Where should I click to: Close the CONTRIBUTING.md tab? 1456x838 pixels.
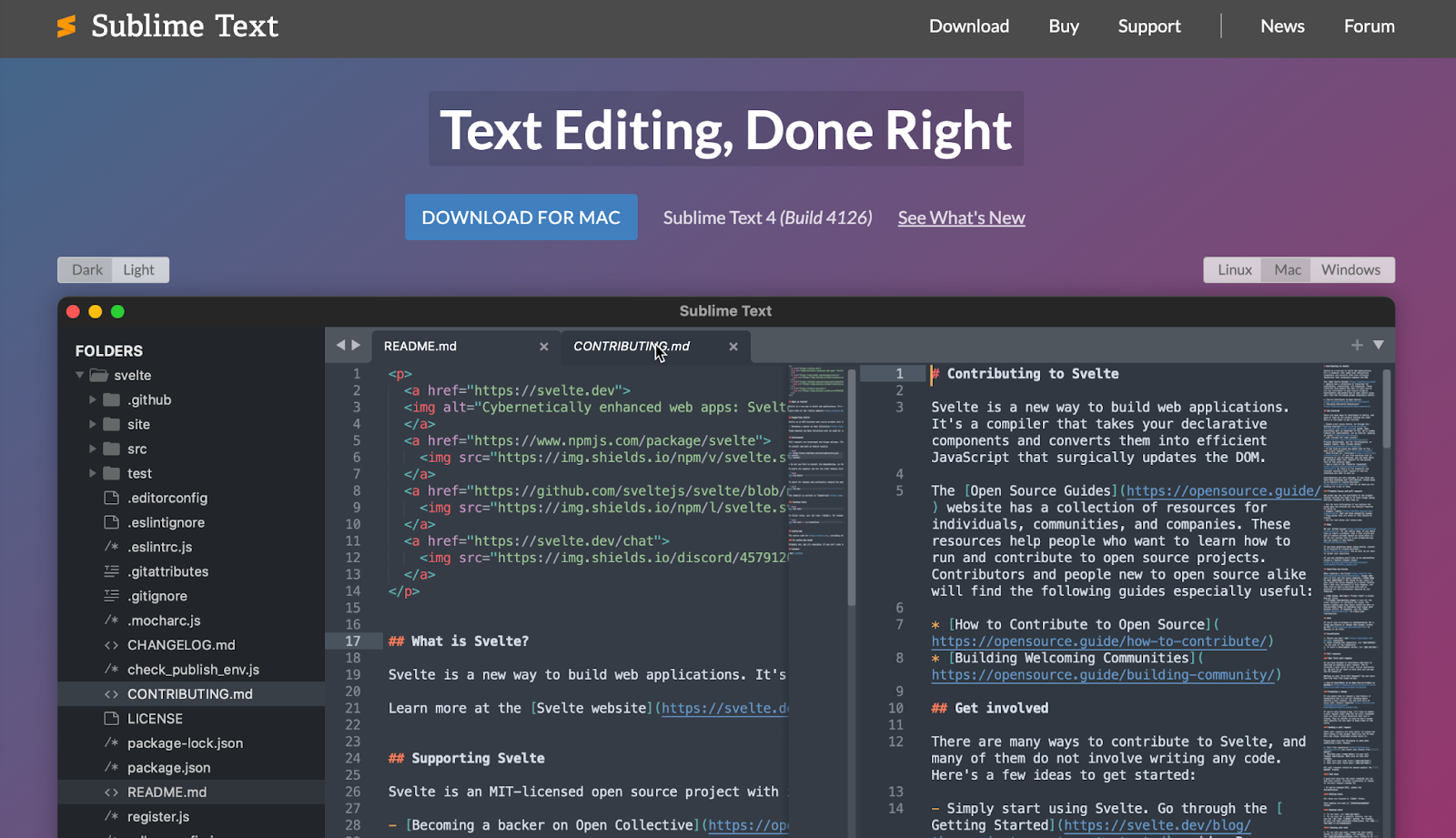point(733,346)
